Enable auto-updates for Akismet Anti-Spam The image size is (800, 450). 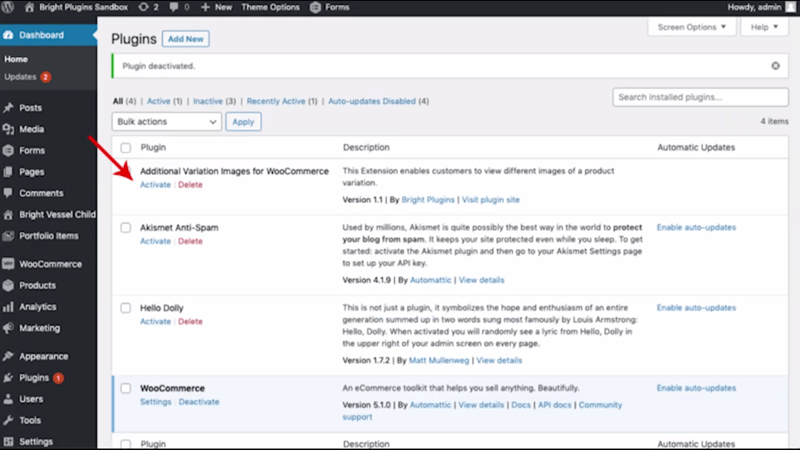[696, 228]
